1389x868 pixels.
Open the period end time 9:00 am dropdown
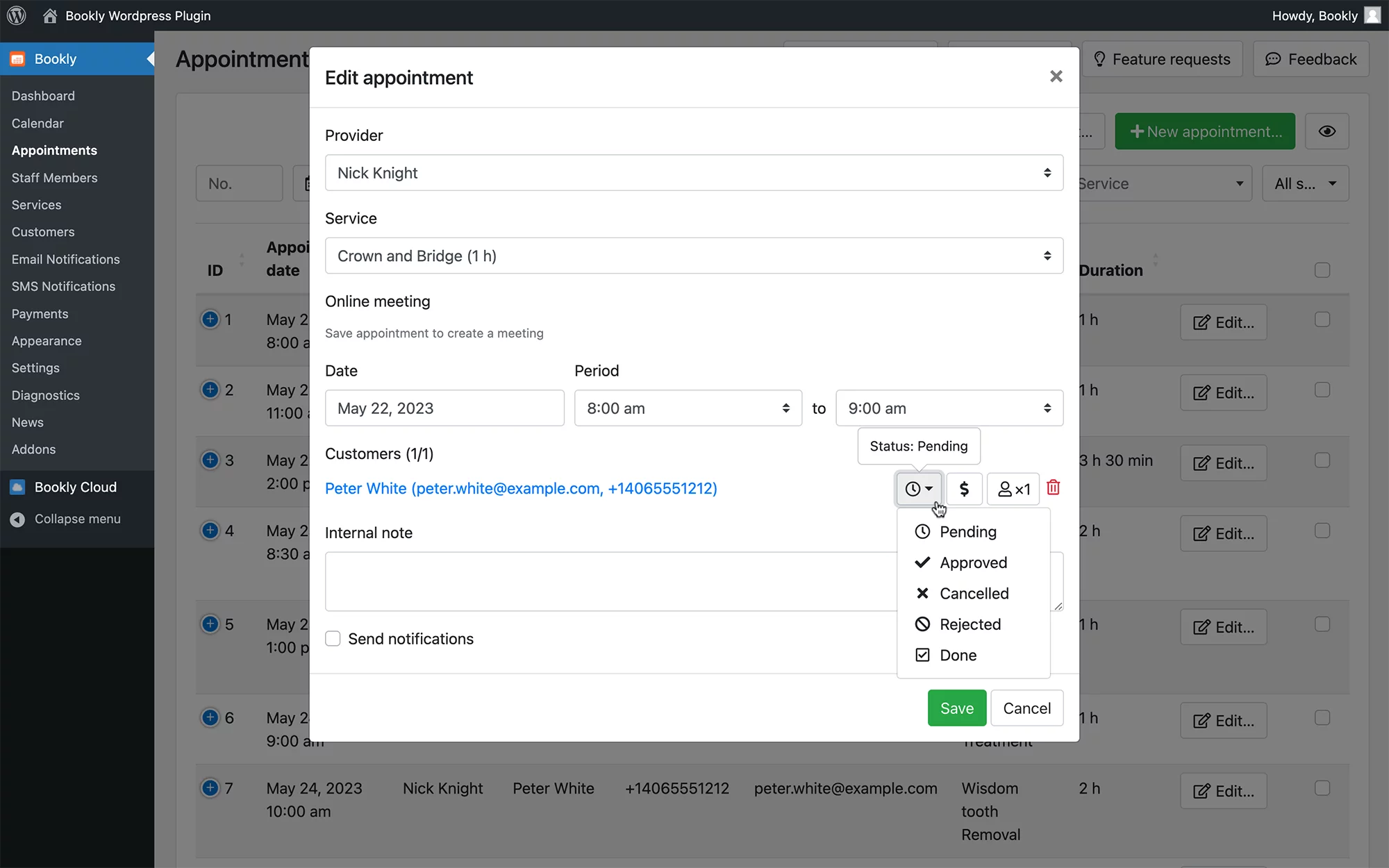pos(949,408)
